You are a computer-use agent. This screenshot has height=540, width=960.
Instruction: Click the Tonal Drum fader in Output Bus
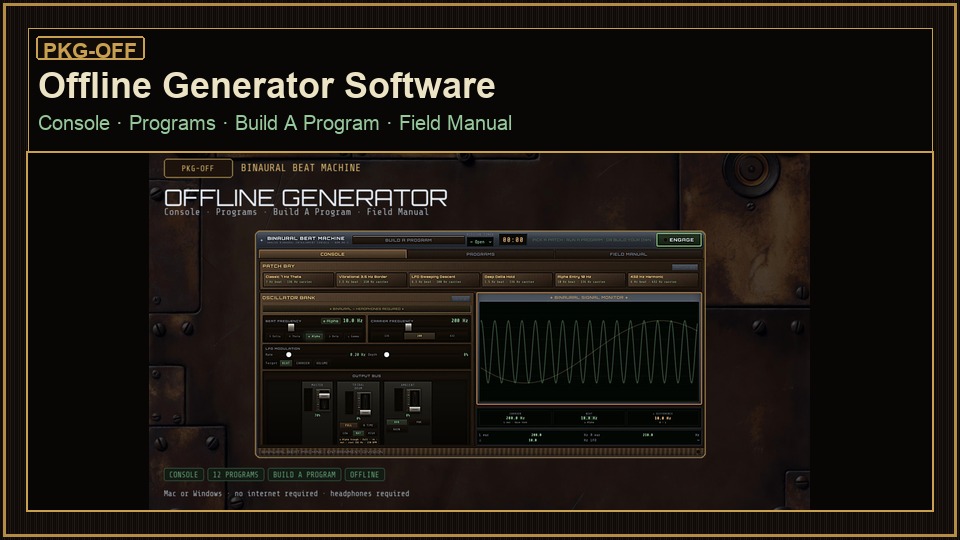(x=365, y=412)
